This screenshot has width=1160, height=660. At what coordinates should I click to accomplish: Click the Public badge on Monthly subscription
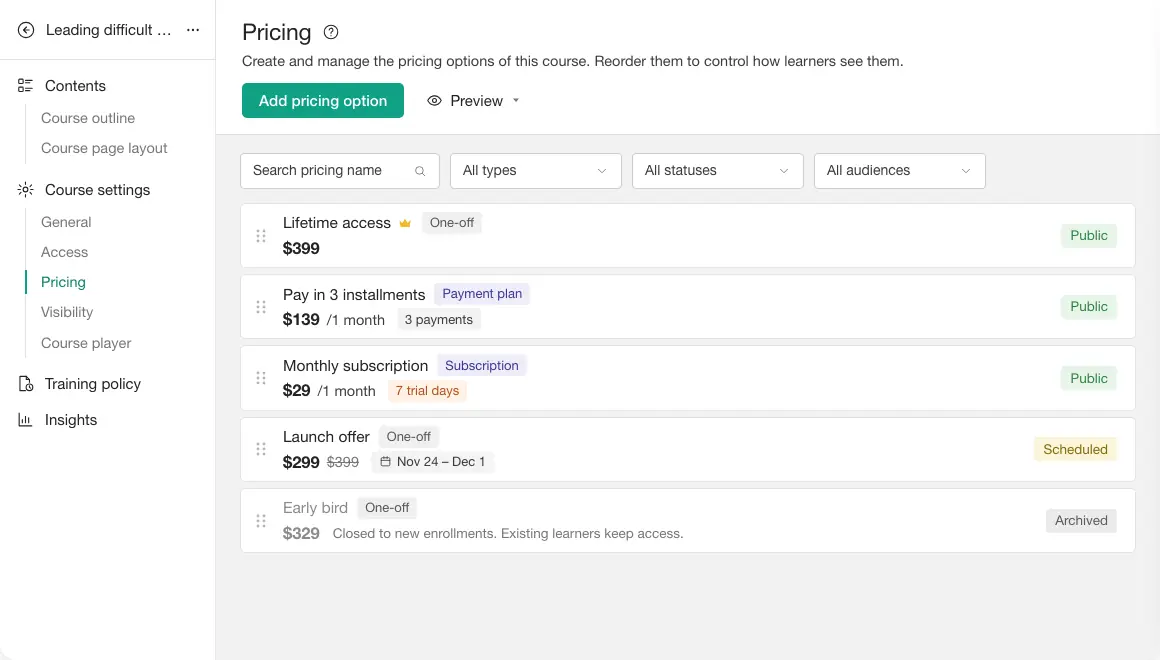pos(1088,378)
